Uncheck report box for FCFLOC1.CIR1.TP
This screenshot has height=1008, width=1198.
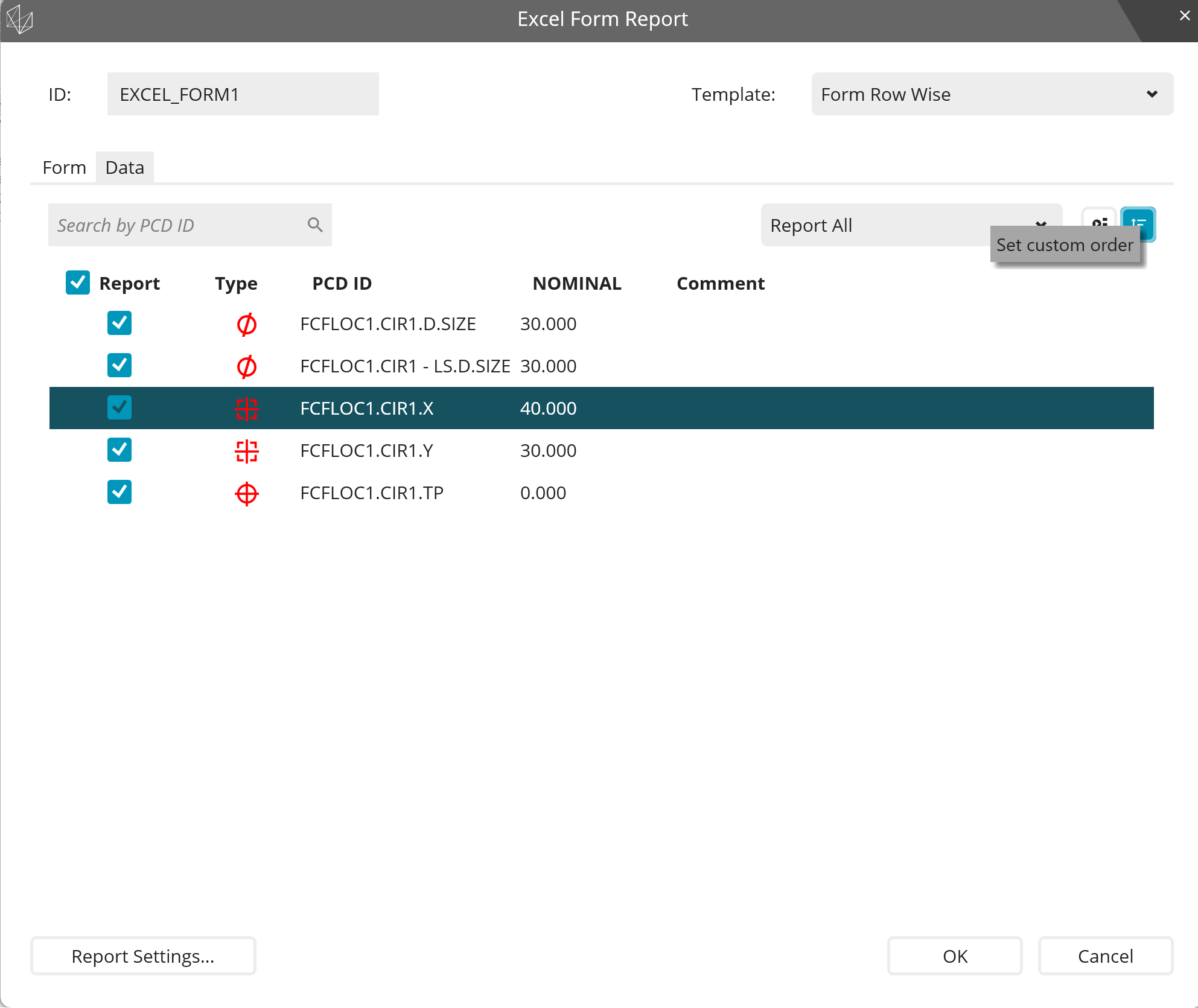click(x=119, y=492)
